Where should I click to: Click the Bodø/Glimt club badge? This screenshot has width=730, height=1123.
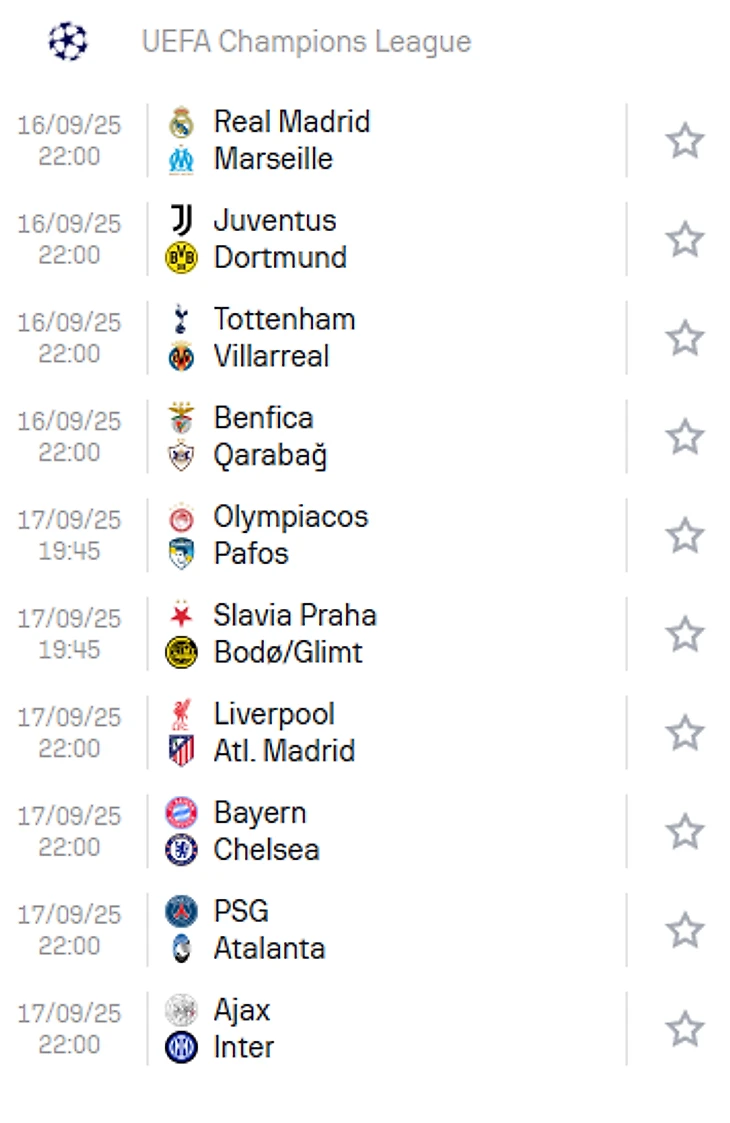click(181, 652)
